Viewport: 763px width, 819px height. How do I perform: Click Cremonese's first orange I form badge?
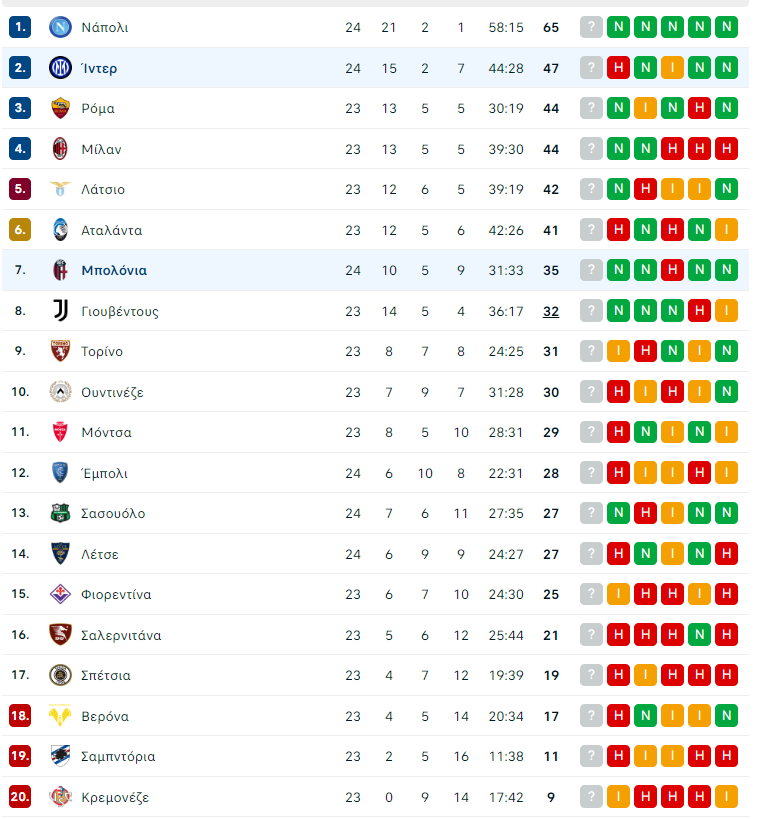tap(618, 797)
